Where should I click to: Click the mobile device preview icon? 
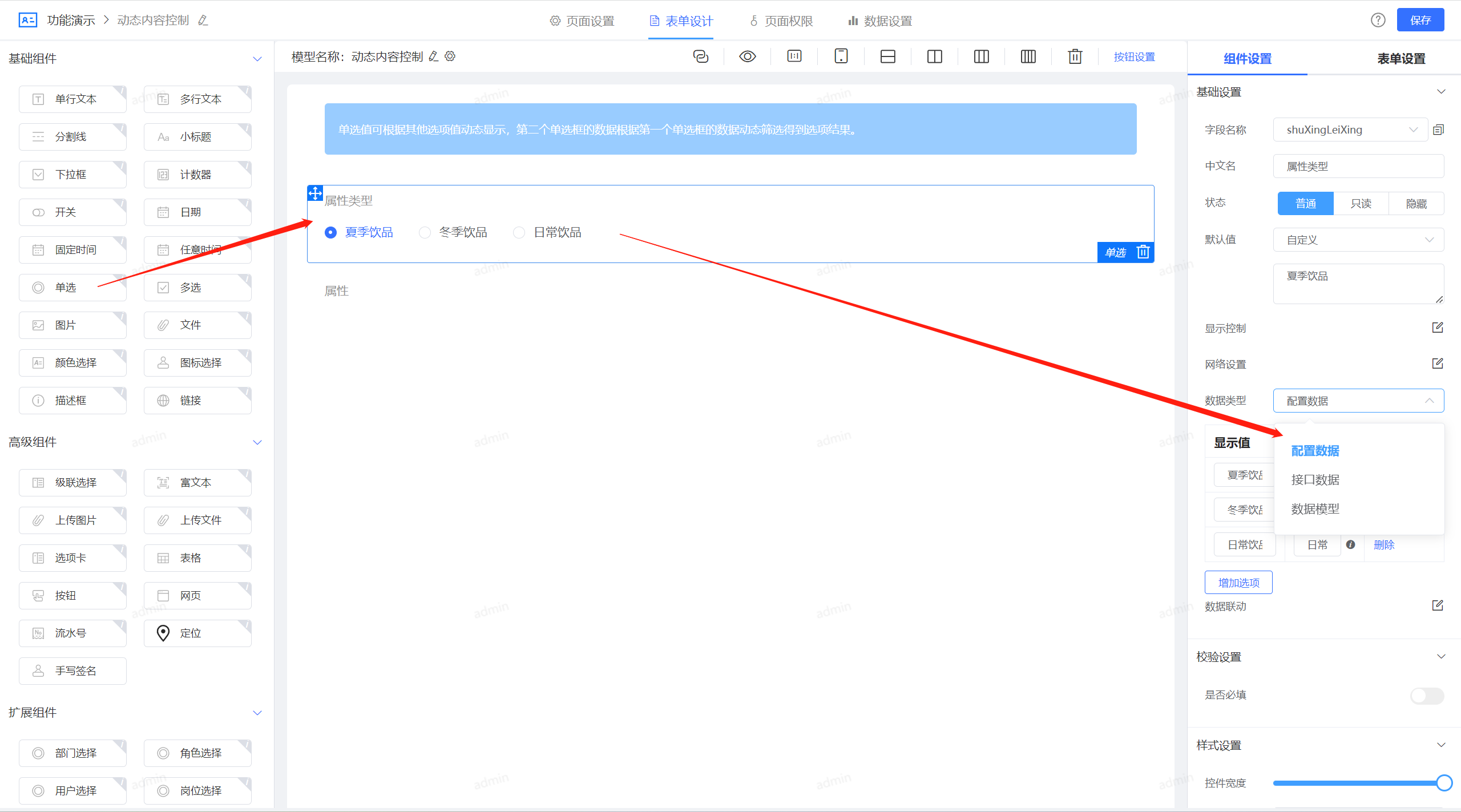tap(841, 56)
